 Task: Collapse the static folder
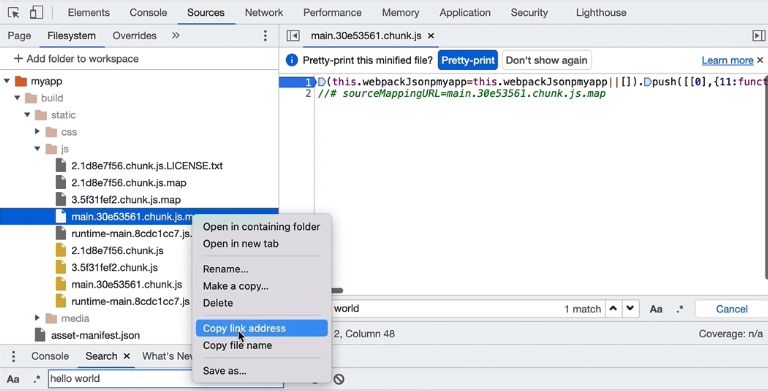click(x=27, y=115)
